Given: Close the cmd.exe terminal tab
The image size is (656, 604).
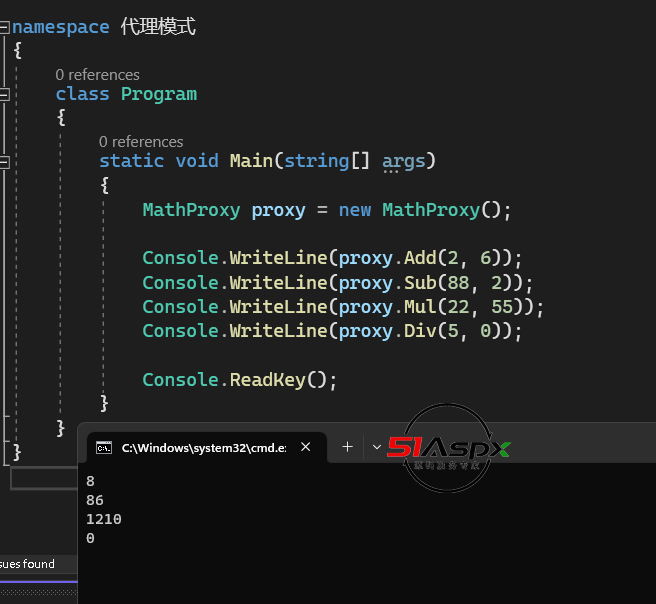Looking at the screenshot, I should pyautogui.click(x=306, y=447).
